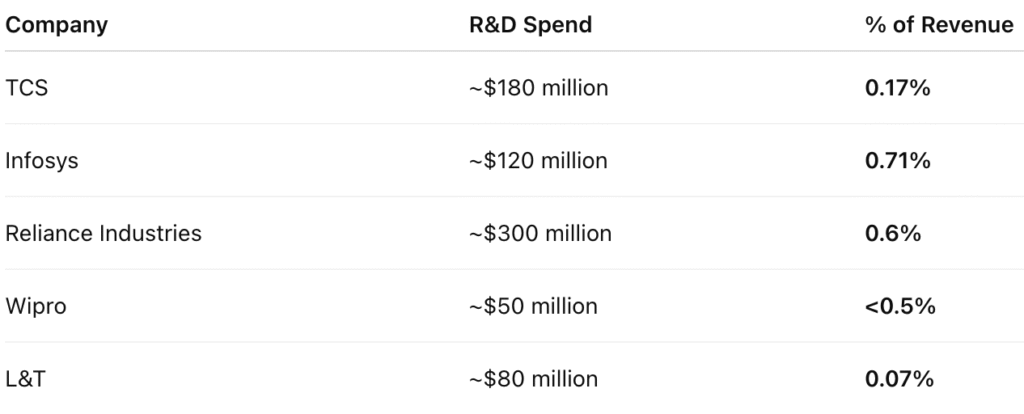Click the 0.07% revenue value
The height and width of the screenshot is (414, 1024).
coord(899,379)
